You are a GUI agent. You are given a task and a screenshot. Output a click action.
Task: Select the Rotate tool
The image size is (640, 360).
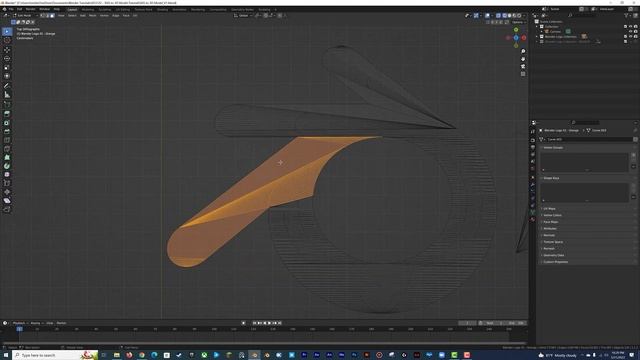(x=7, y=58)
